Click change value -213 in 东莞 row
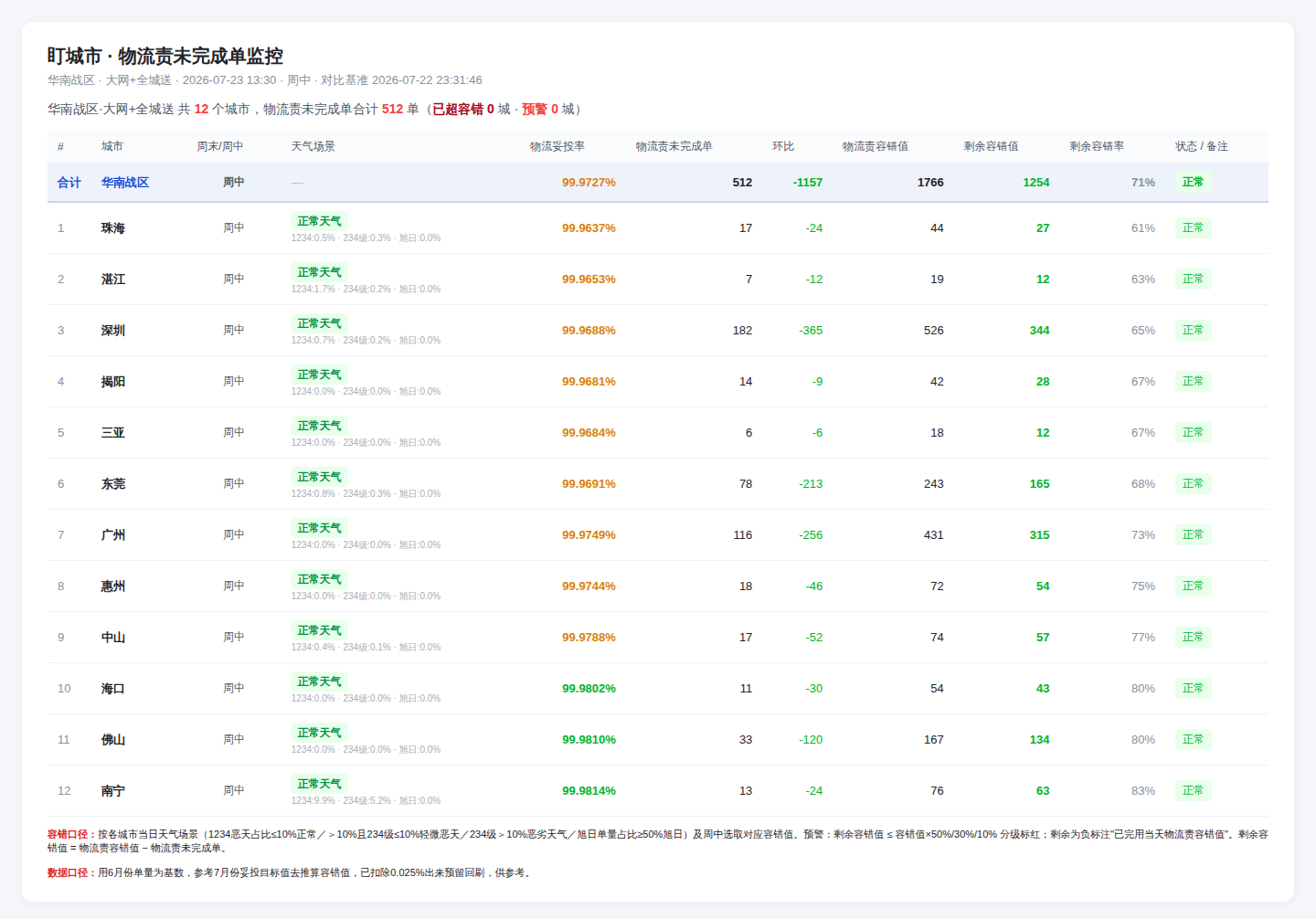Viewport: 1316px width, 919px height. pos(811,484)
